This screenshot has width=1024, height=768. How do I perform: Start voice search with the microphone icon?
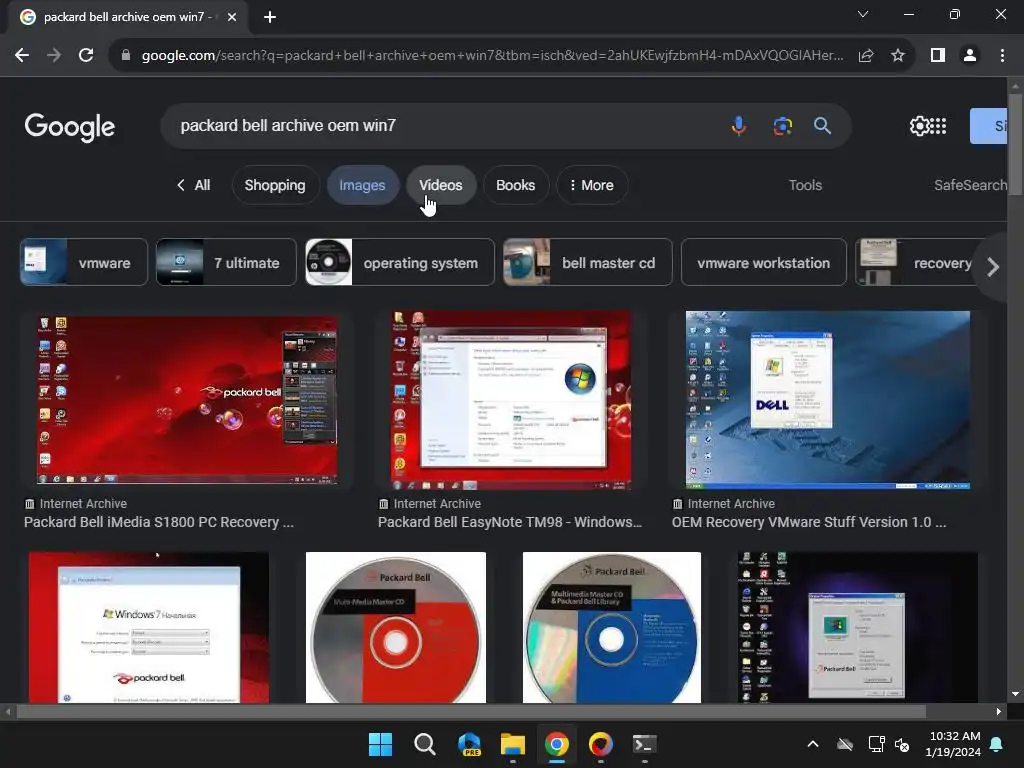click(x=739, y=125)
